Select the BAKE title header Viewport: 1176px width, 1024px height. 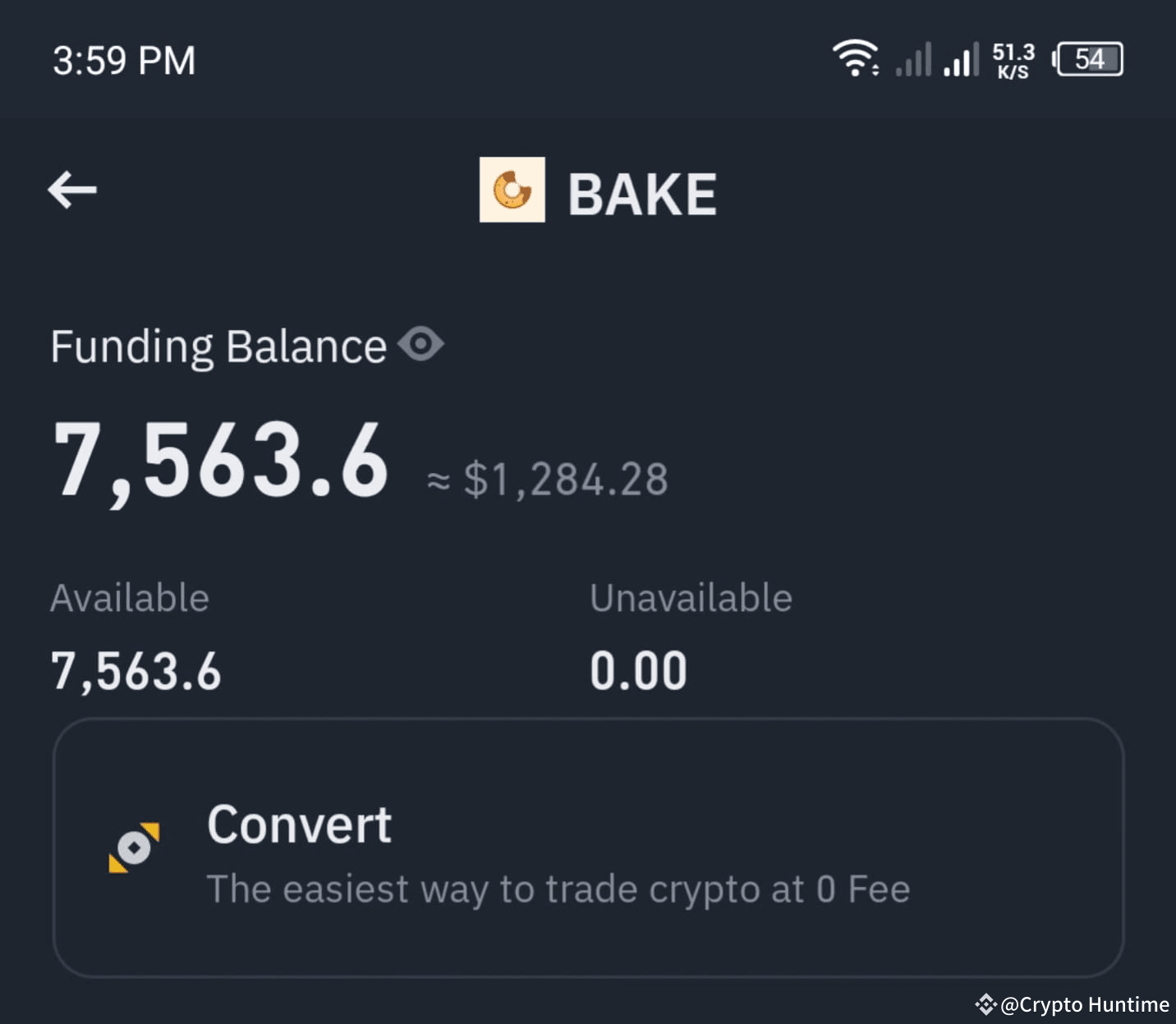(642, 191)
